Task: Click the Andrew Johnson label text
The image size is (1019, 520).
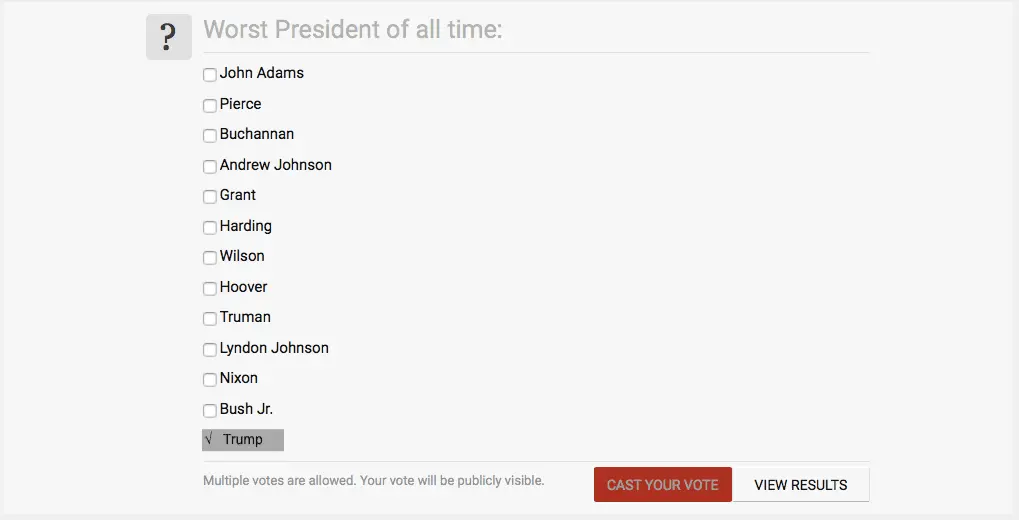Action: coord(275,165)
